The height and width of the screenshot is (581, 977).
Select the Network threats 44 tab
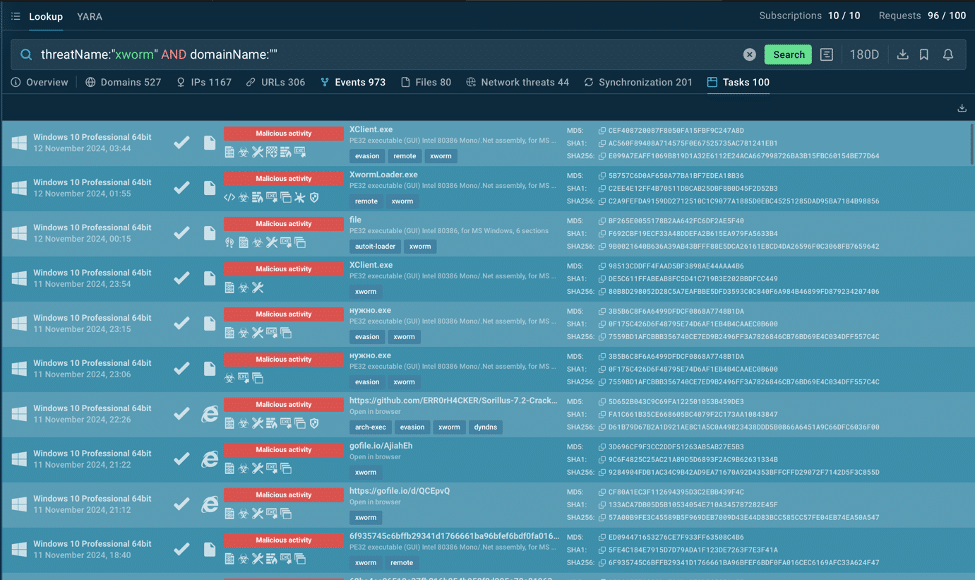(x=516, y=82)
